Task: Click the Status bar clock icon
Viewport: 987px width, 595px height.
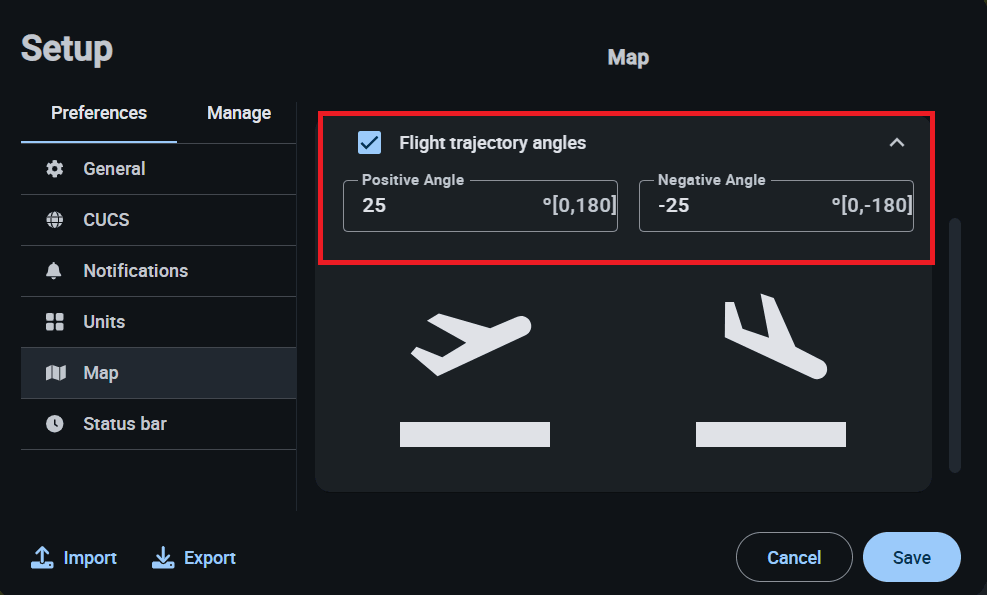Action: click(x=55, y=424)
